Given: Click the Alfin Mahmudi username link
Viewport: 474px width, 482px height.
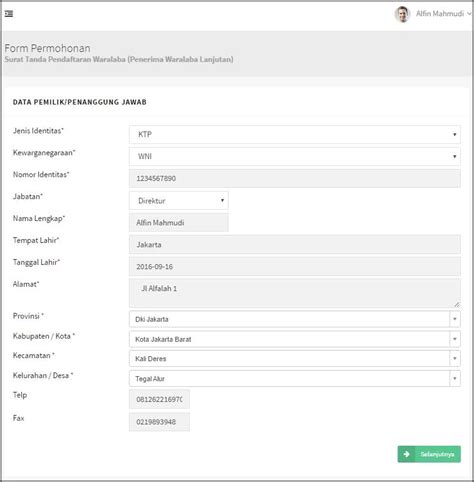Looking at the screenshot, I should [x=440, y=14].
